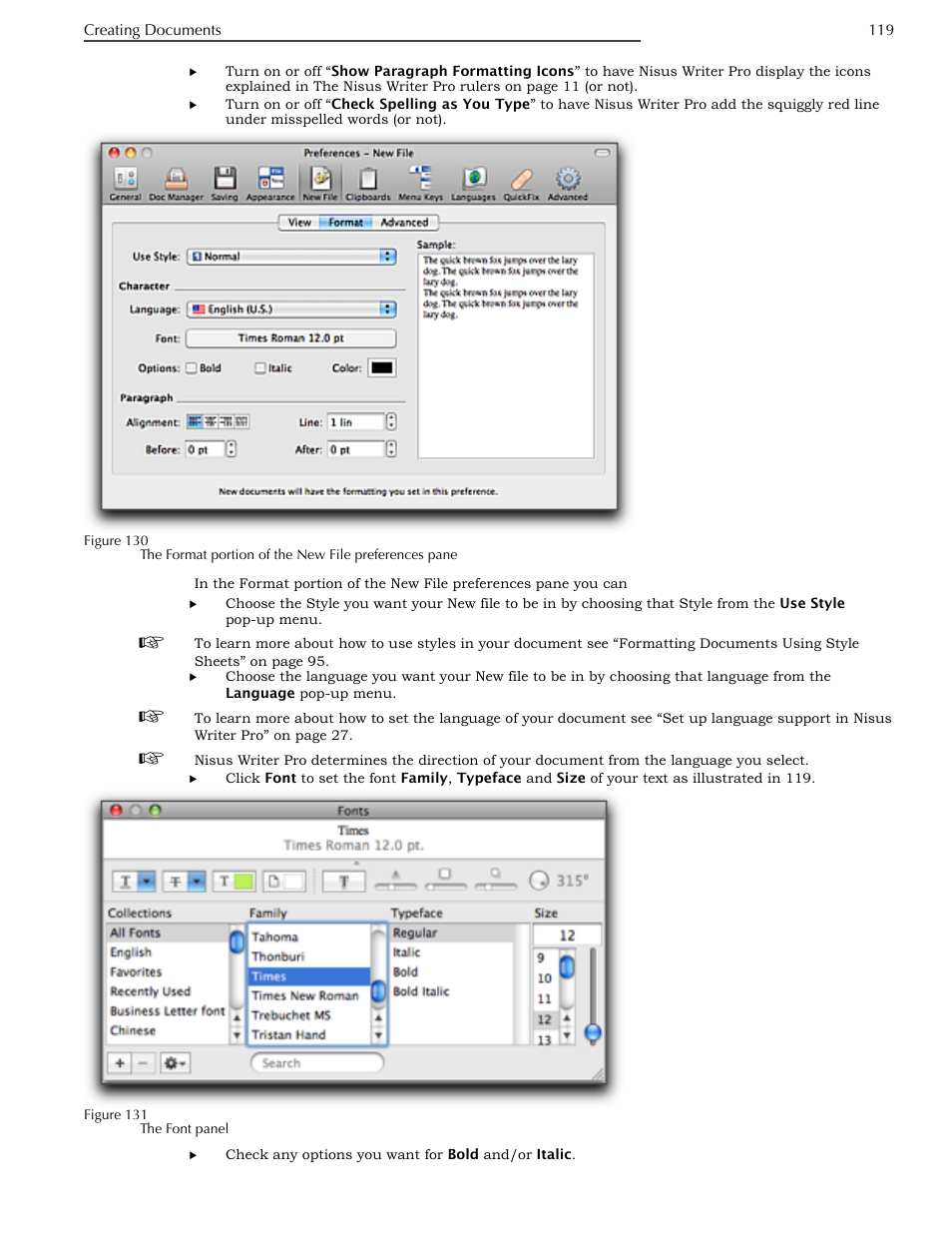The height and width of the screenshot is (1233, 952).
Task: Switch to the View tab
Action: (299, 223)
